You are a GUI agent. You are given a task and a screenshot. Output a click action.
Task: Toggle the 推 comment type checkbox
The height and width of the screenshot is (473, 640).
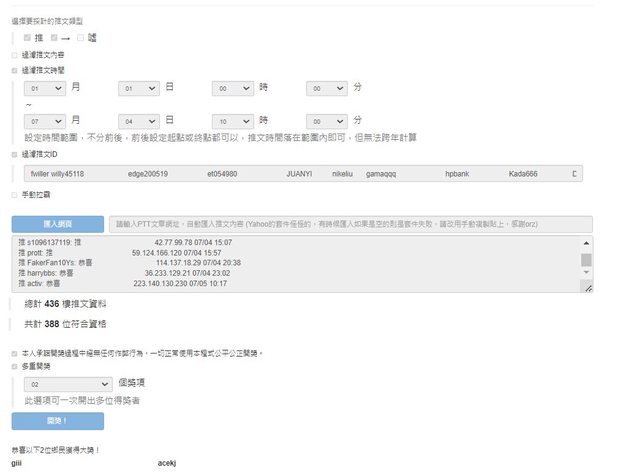[27, 37]
